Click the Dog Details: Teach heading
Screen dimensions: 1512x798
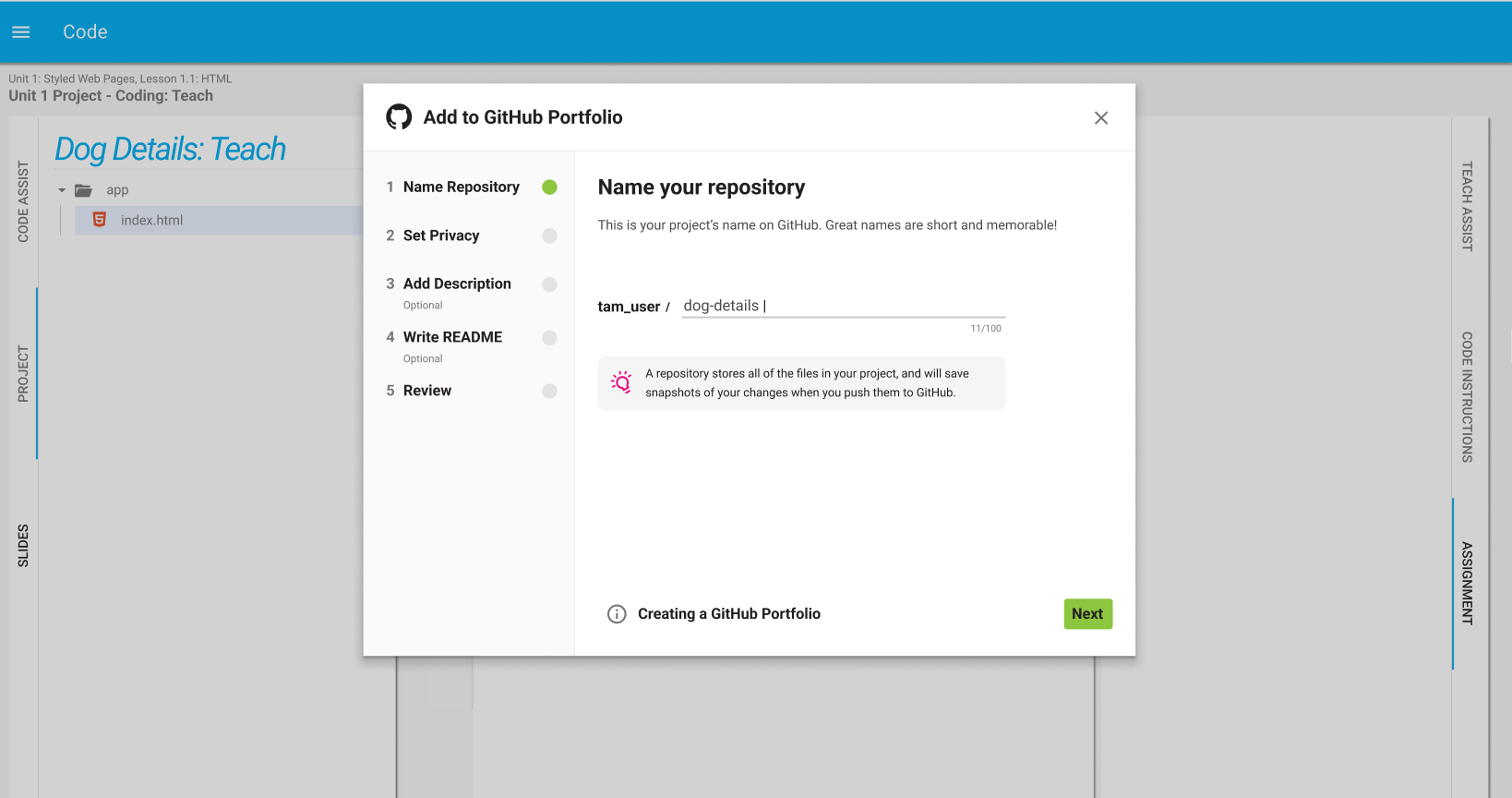[171, 149]
